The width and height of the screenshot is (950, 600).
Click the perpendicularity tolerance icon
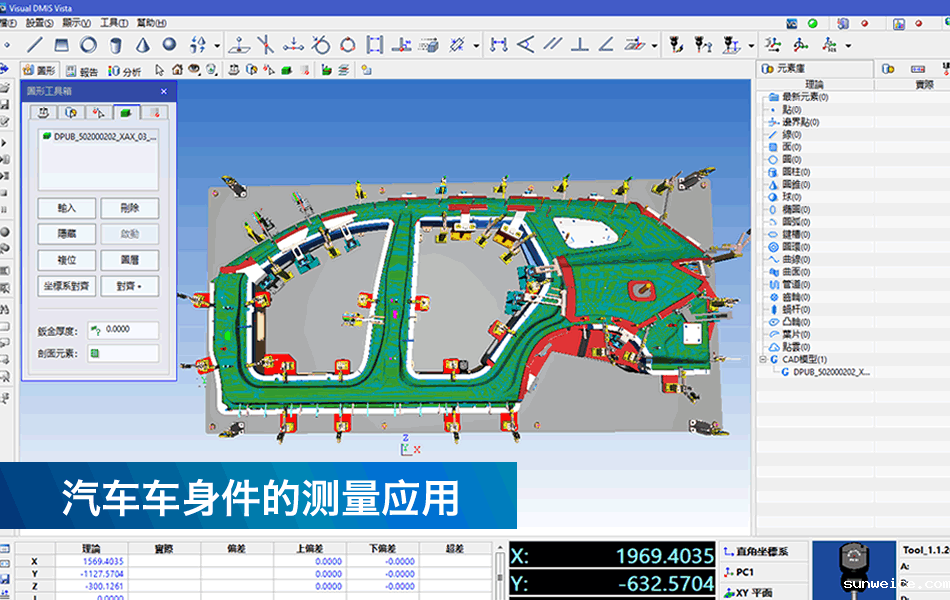(578, 44)
